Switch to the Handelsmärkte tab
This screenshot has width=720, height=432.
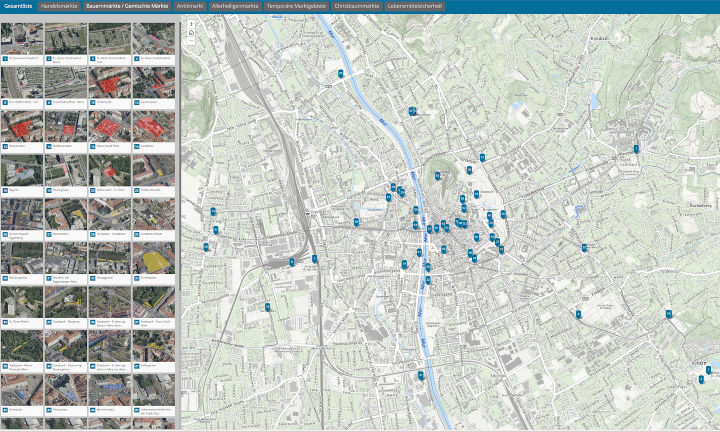59,6
